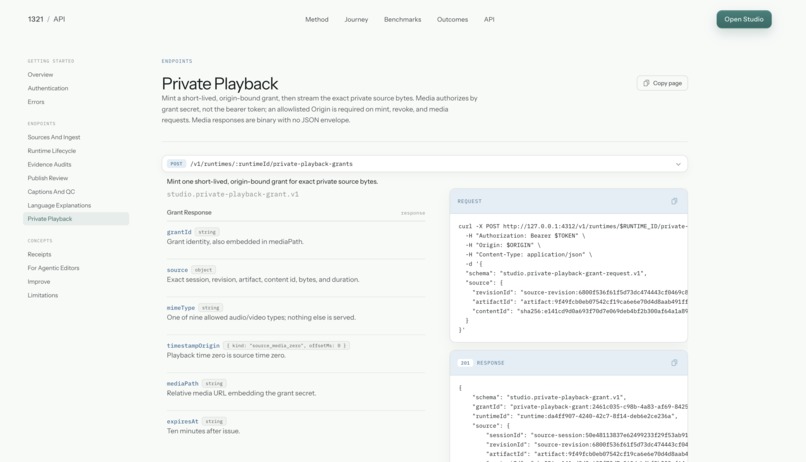Open For Agentic Editors page
Image resolution: width=806 pixels, height=462 pixels.
pos(53,268)
